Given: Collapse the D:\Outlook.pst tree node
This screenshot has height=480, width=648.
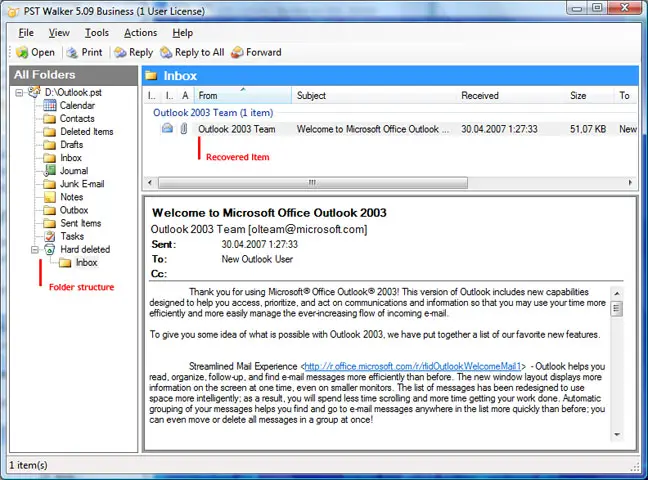Looking at the screenshot, I should tap(19, 92).
